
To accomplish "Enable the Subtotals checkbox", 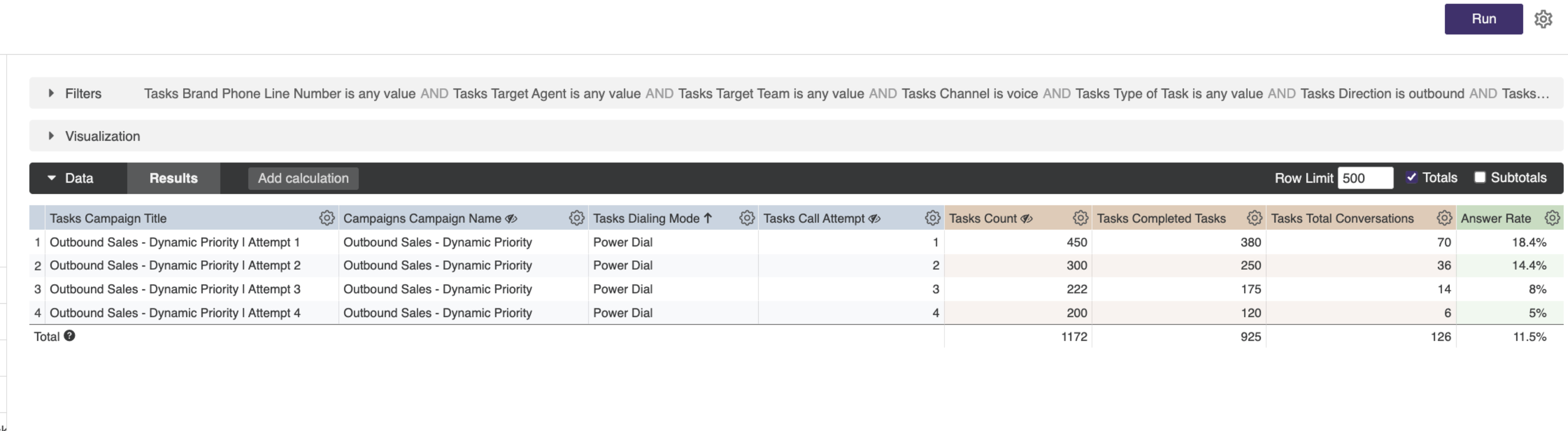I will coord(1480,177).
